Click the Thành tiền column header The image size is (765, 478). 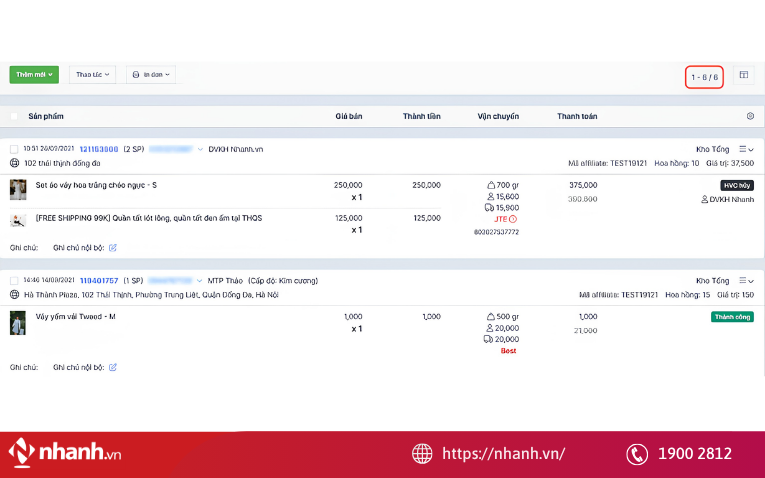pos(422,116)
